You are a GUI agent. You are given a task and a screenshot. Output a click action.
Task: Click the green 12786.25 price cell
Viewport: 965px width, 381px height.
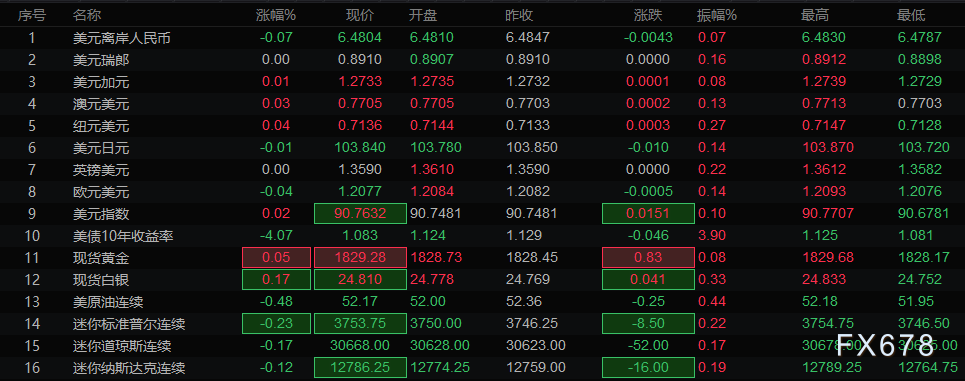point(361,368)
